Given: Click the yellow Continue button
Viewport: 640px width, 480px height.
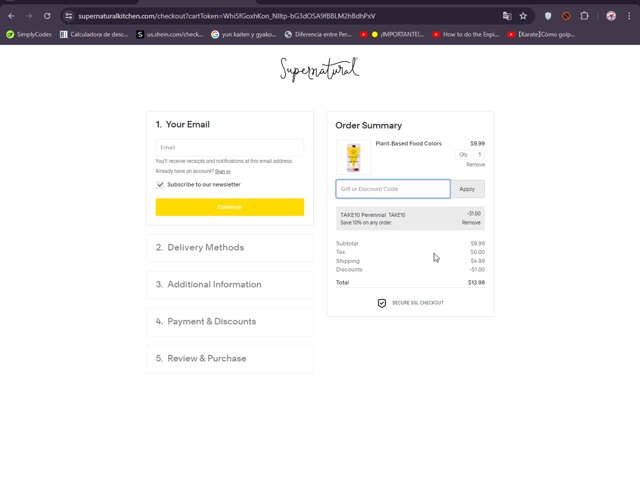Looking at the screenshot, I should pyautogui.click(x=229, y=207).
